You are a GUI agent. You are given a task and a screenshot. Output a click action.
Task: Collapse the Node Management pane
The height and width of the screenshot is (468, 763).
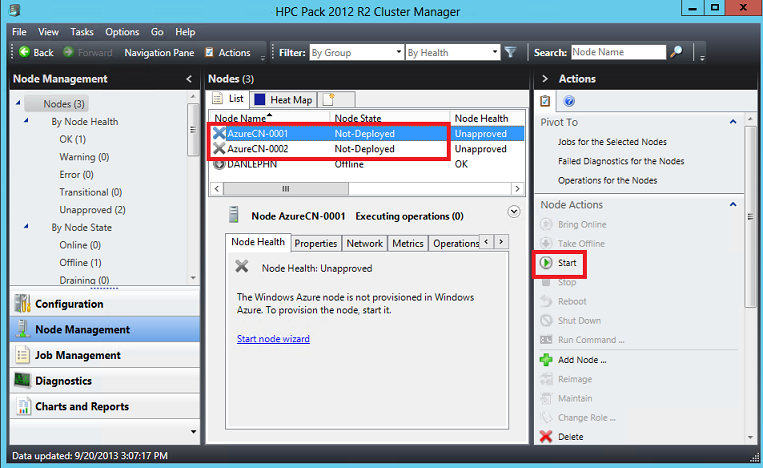tap(189, 79)
